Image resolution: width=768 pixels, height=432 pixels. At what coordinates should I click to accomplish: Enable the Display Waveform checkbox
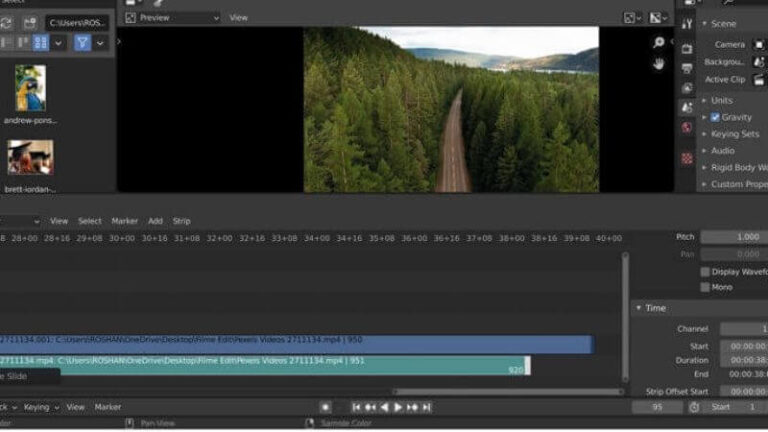(x=705, y=272)
